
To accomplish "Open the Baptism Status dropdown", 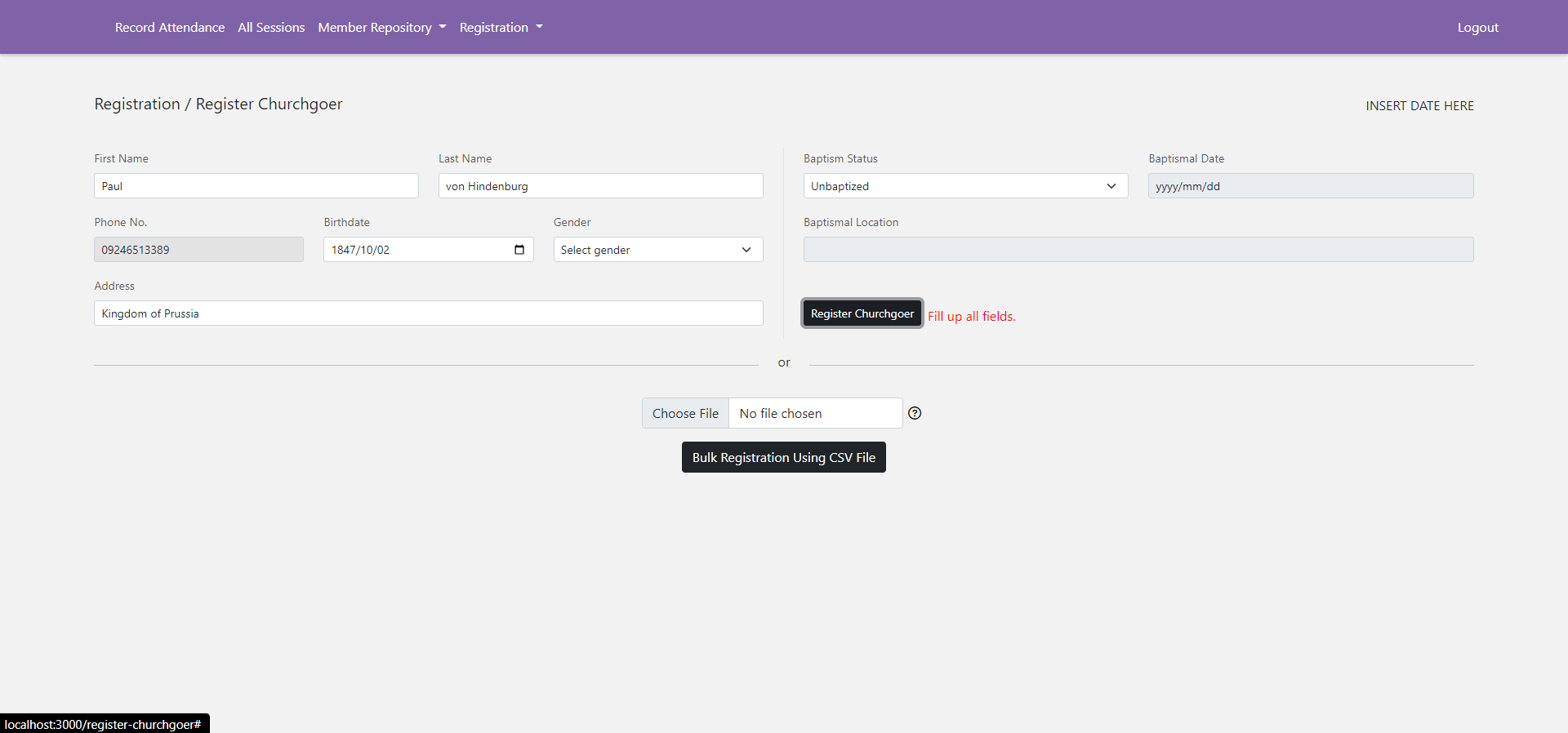I will tap(964, 186).
